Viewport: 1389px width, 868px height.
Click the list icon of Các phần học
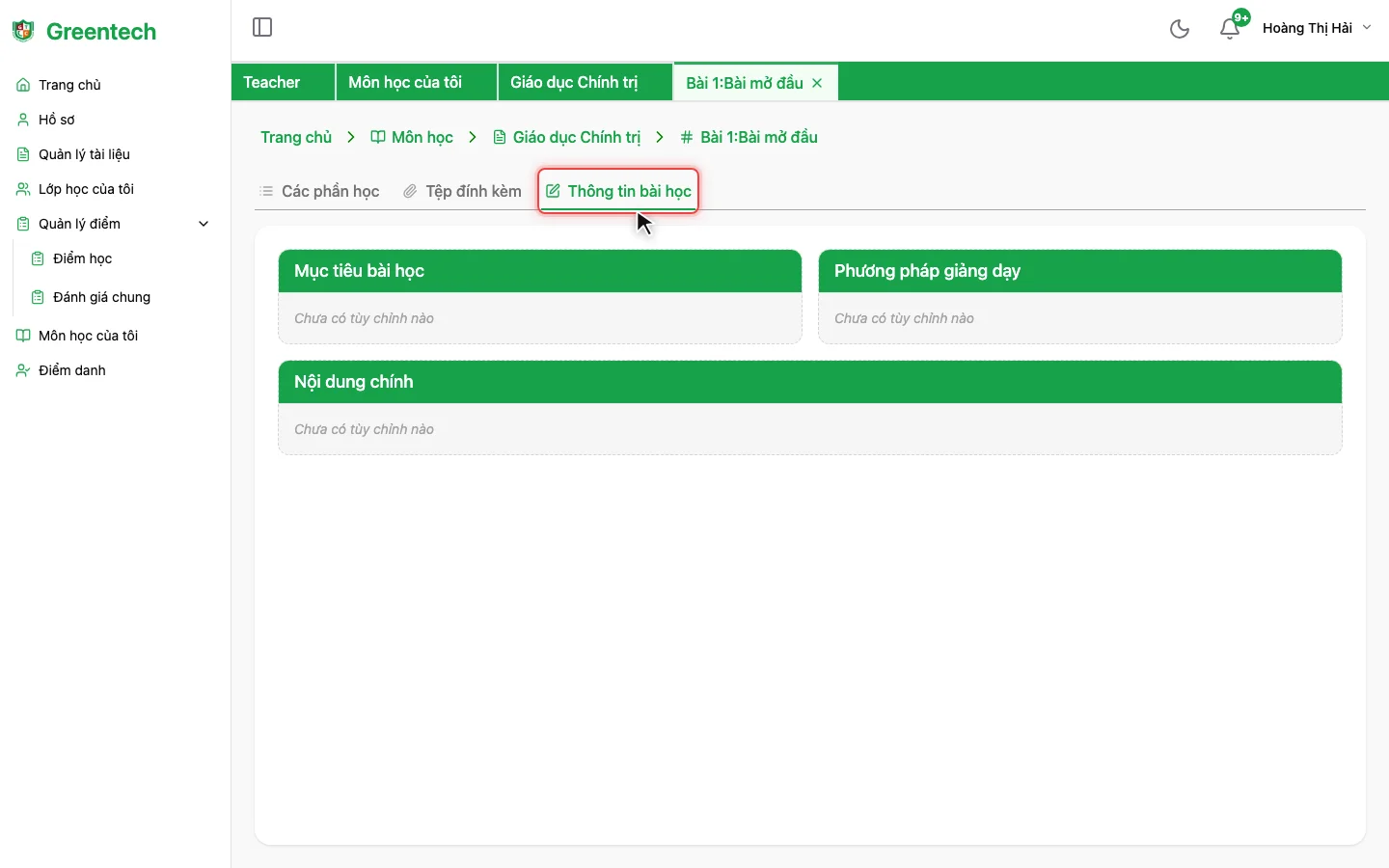(x=266, y=191)
